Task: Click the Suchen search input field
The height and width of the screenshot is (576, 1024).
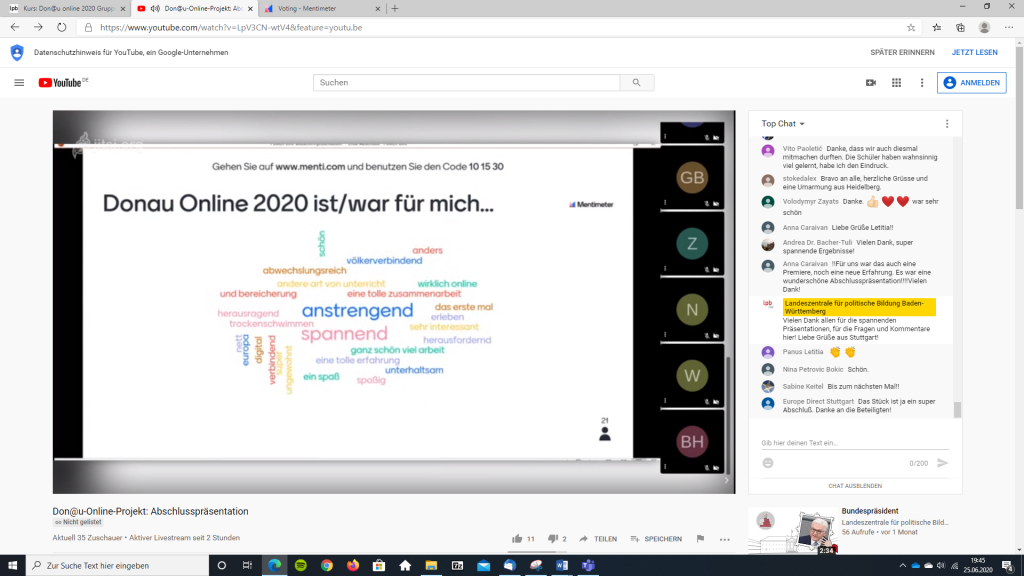Action: pyautogui.click(x=466, y=83)
